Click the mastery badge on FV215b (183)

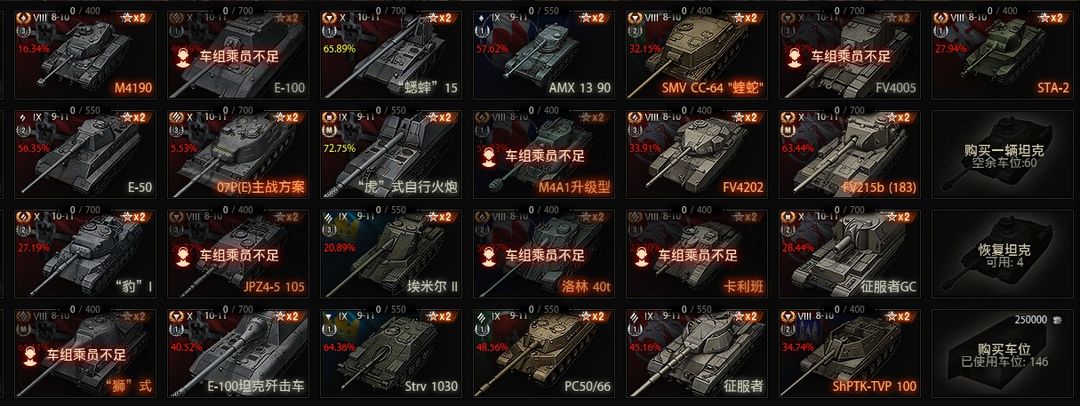tap(788, 129)
